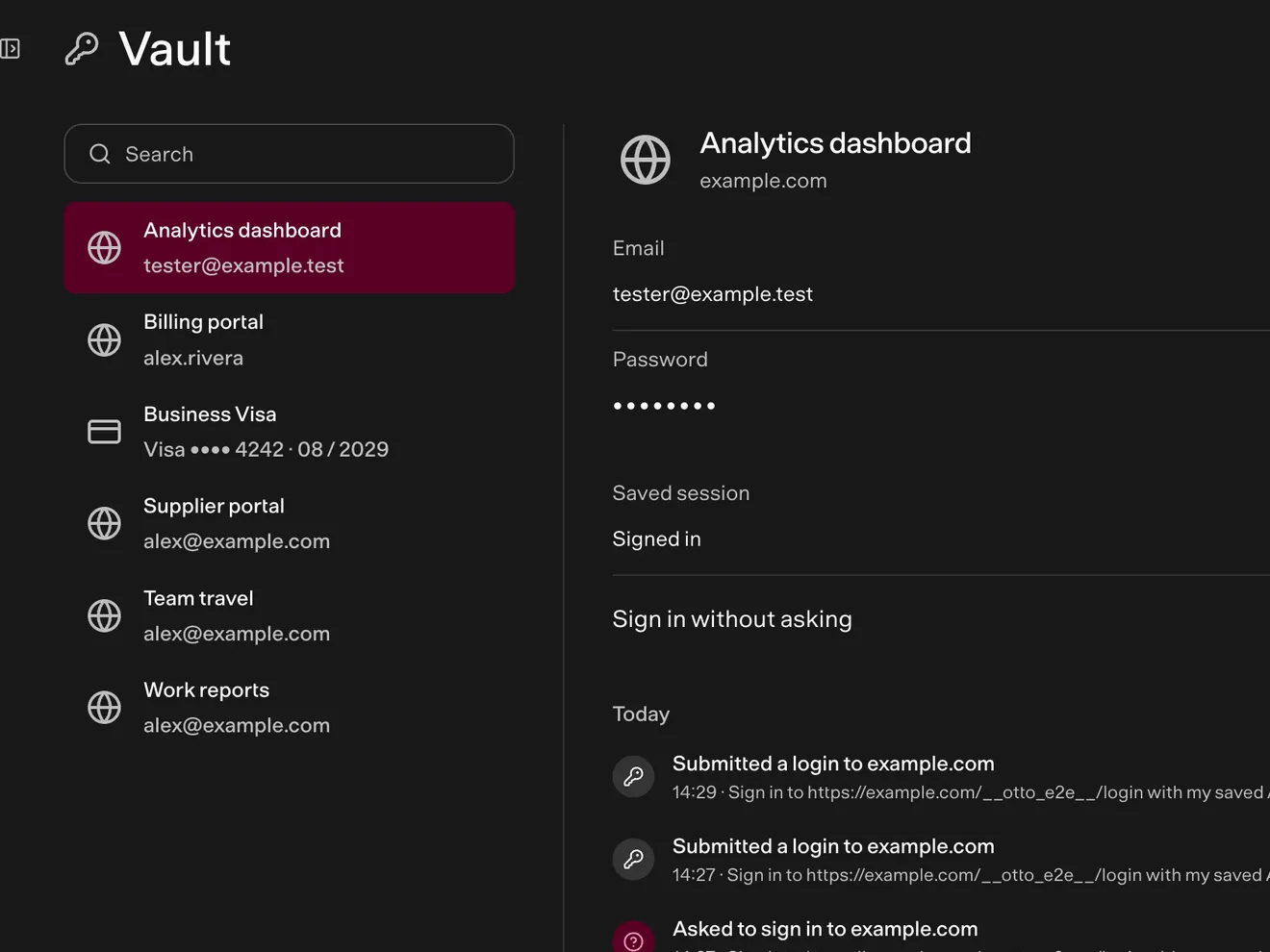Open the Billing portal entry
This screenshot has width=1270, height=952.
(289, 339)
